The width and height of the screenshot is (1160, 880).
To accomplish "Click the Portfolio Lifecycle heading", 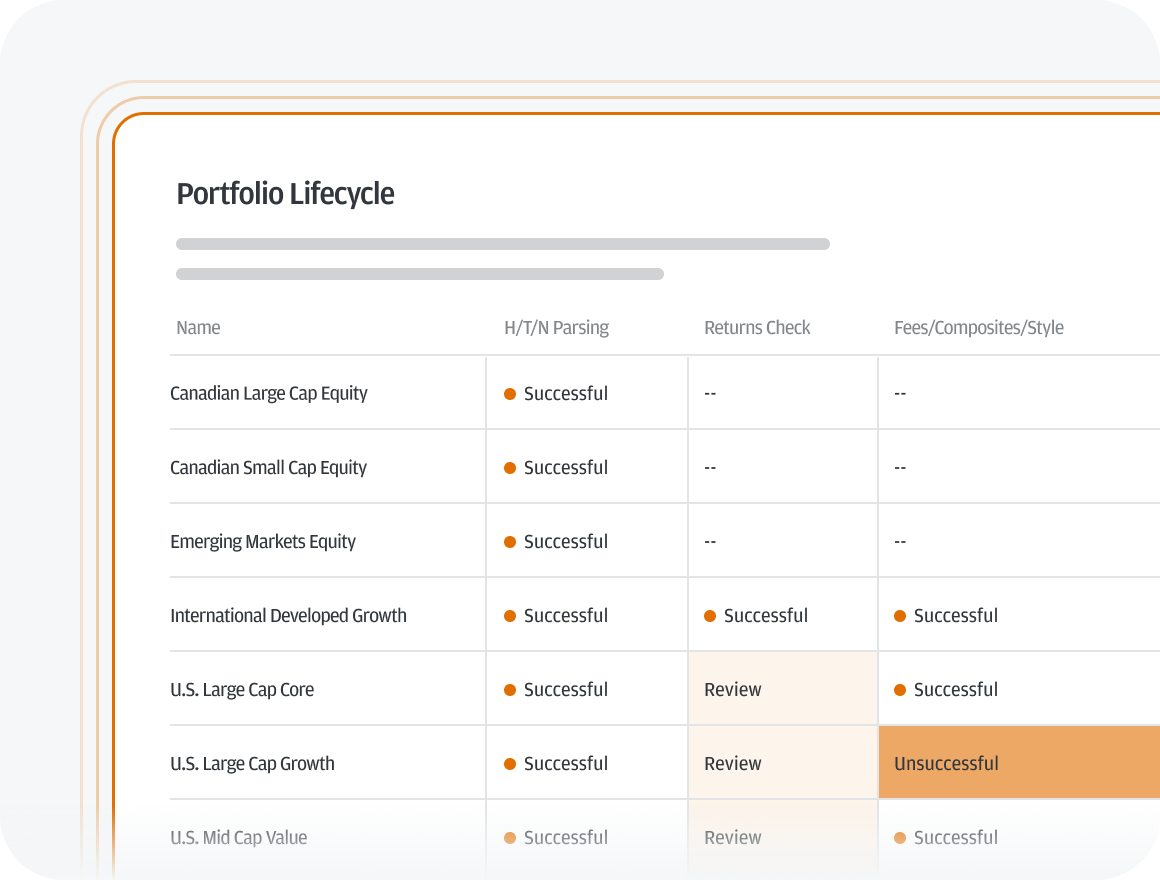I will 285,194.
